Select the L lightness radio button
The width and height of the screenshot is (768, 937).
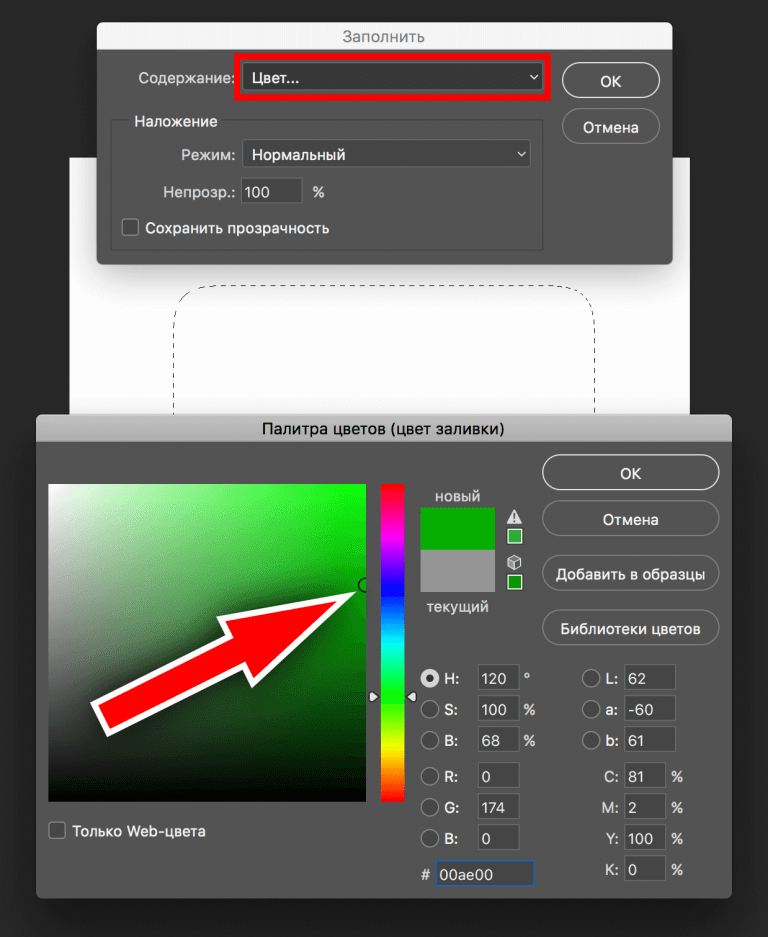[590, 678]
